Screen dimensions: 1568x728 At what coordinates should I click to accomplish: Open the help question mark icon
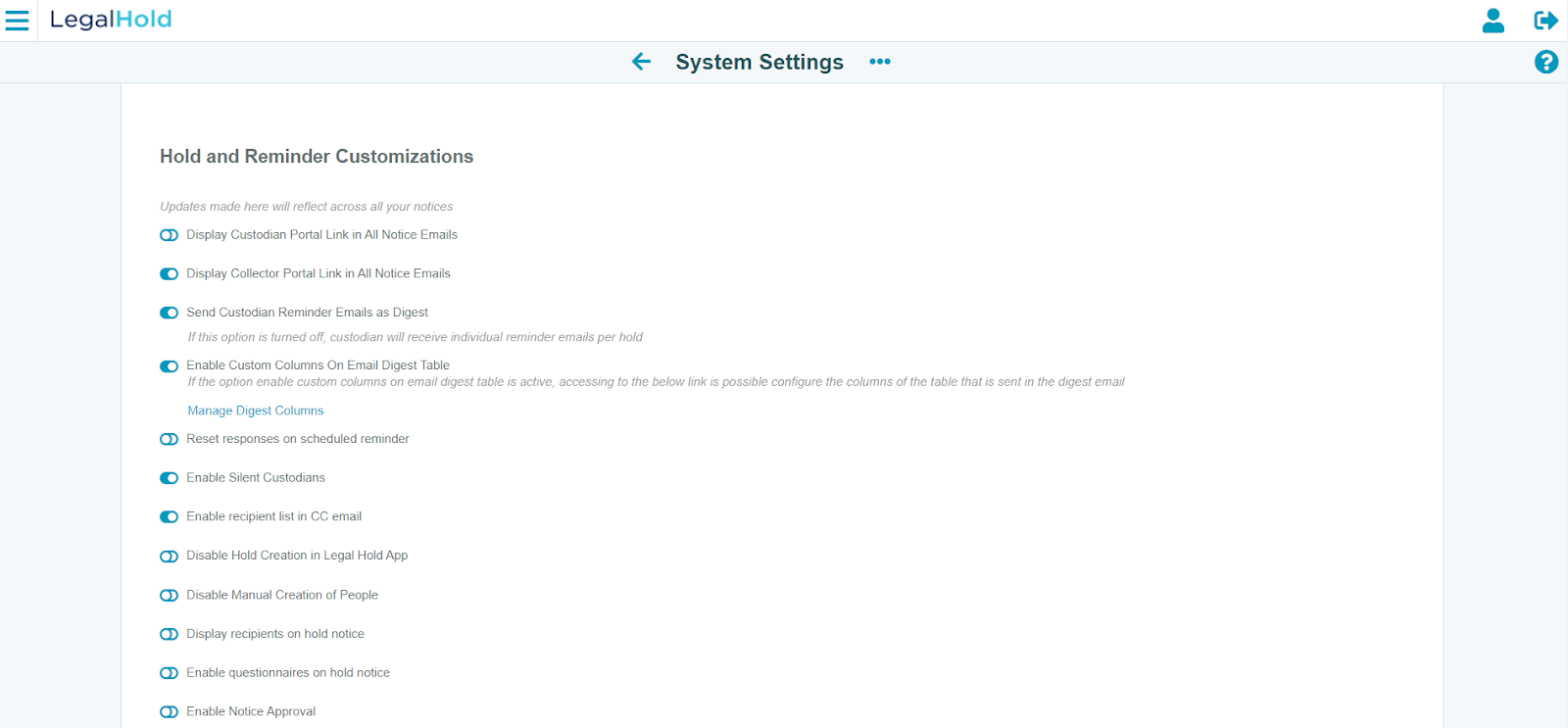[1546, 62]
